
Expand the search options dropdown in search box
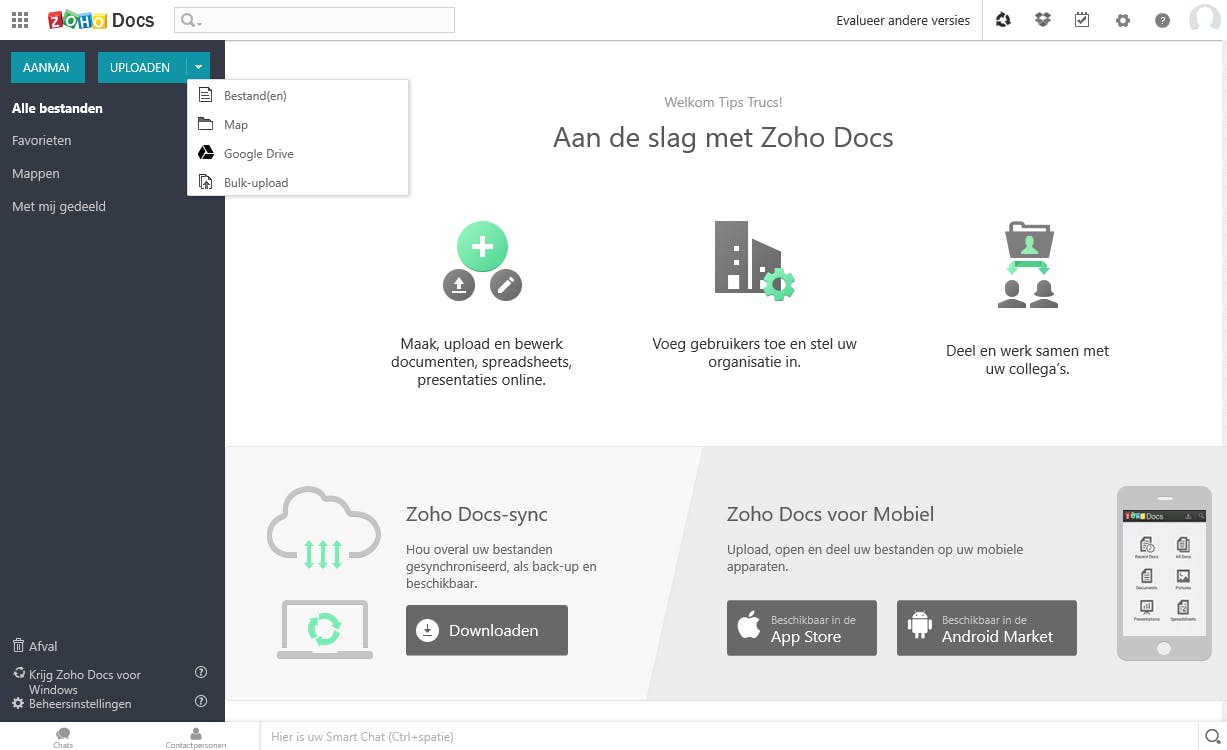click(199, 22)
